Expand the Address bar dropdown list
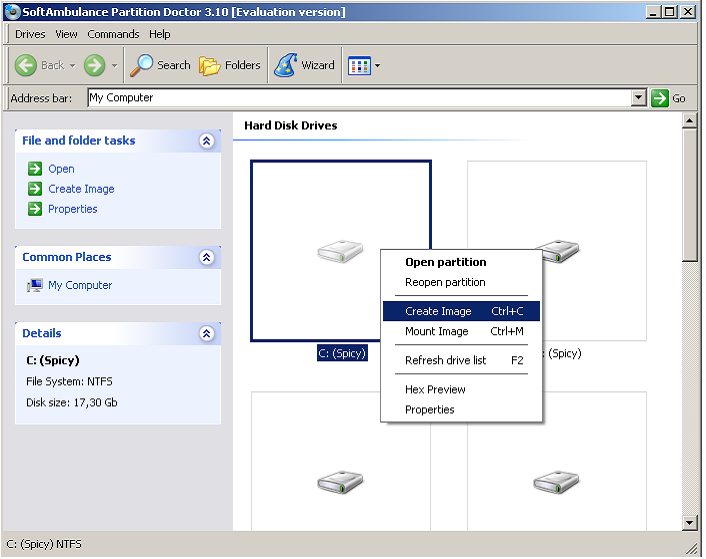The image size is (706, 559). pyautogui.click(x=638, y=98)
